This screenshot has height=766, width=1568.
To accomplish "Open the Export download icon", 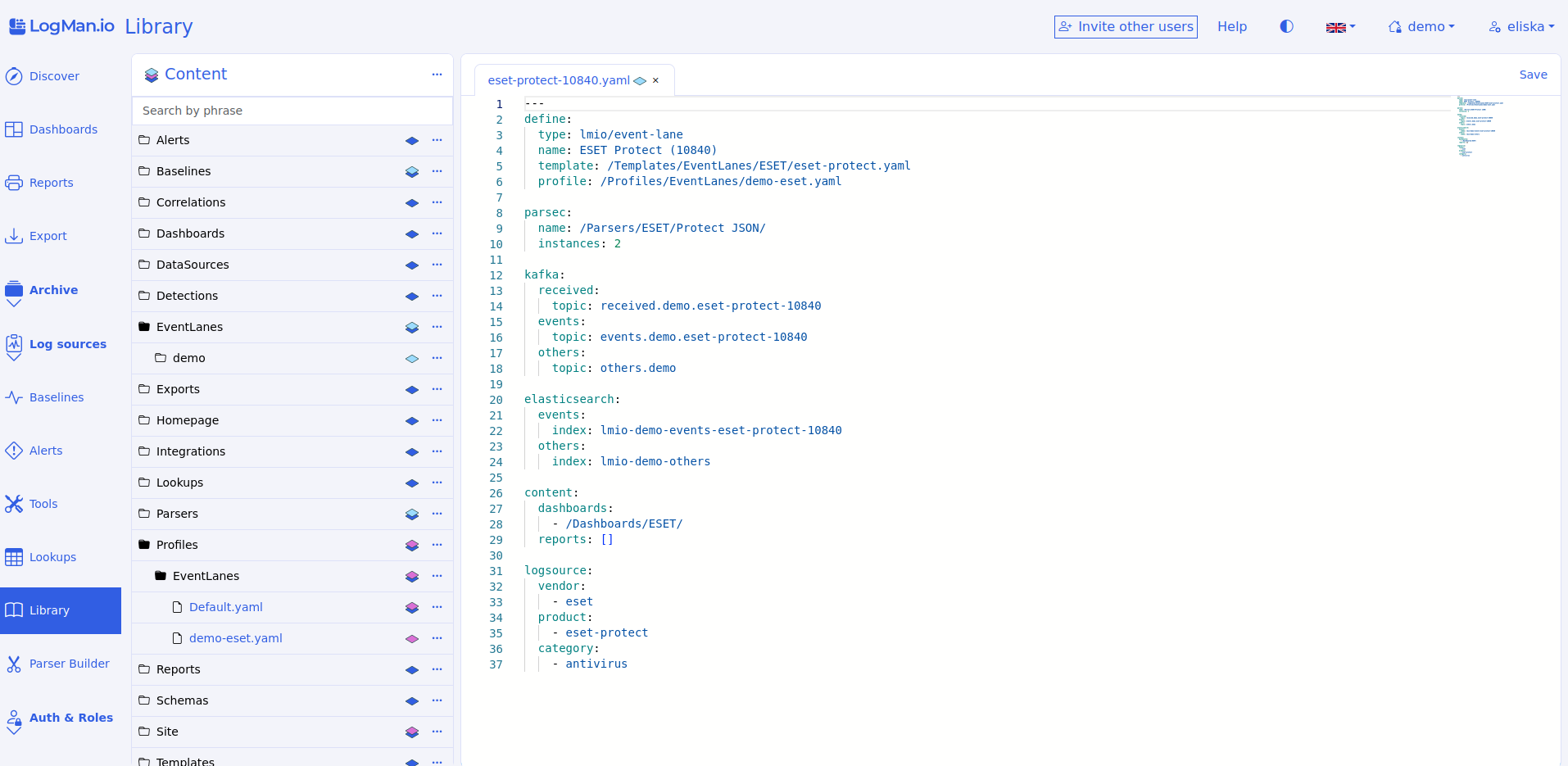I will point(14,236).
